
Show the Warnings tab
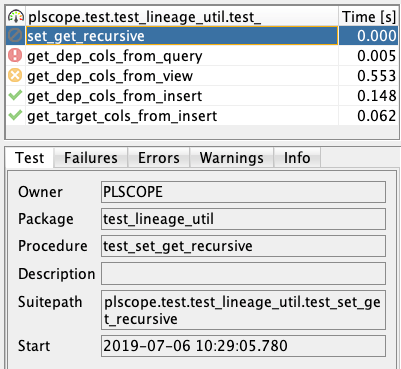click(x=231, y=158)
